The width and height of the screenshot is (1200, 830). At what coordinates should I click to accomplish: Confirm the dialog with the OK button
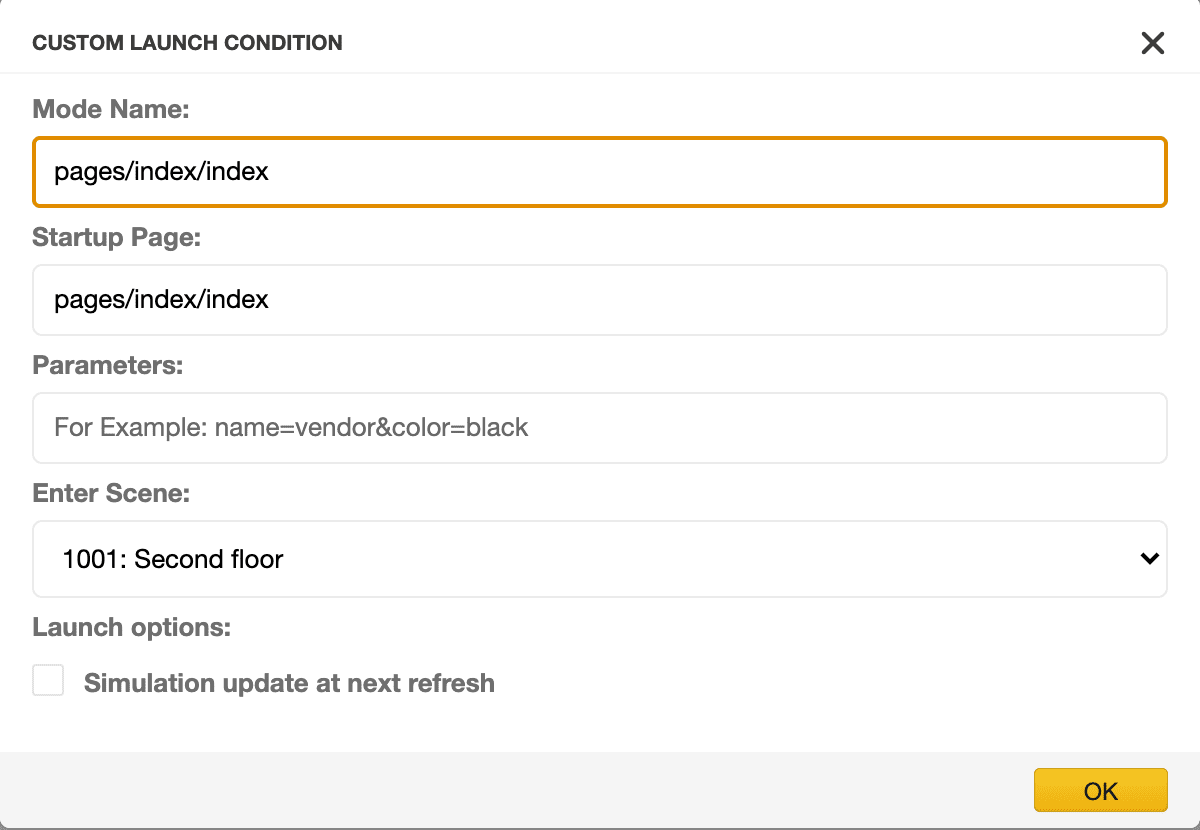(x=1100, y=790)
